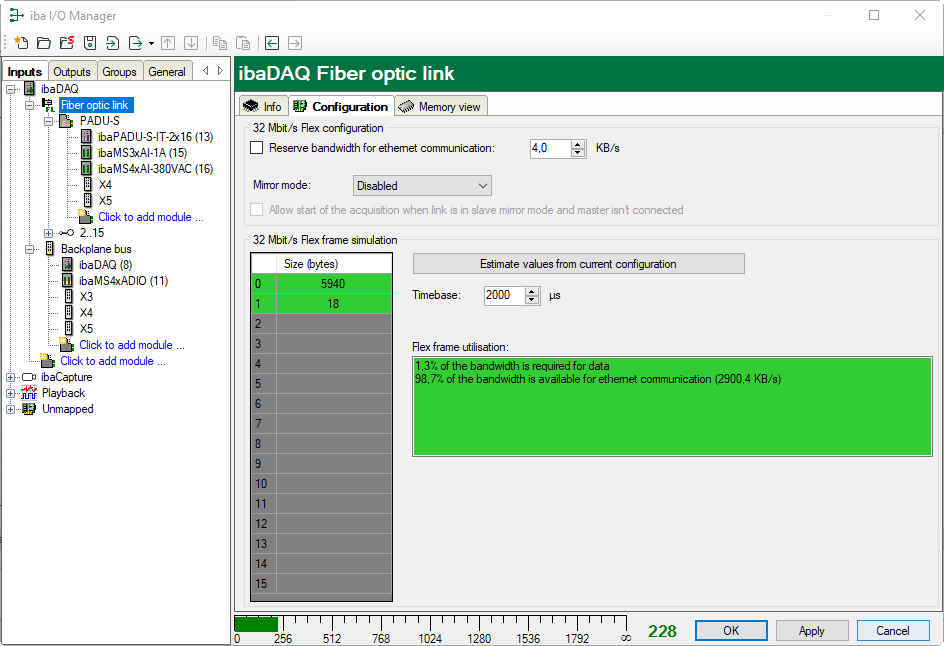The width and height of the screenshot is (944, 646).
Task: Expand the Playback node
Action: [10, 393]
